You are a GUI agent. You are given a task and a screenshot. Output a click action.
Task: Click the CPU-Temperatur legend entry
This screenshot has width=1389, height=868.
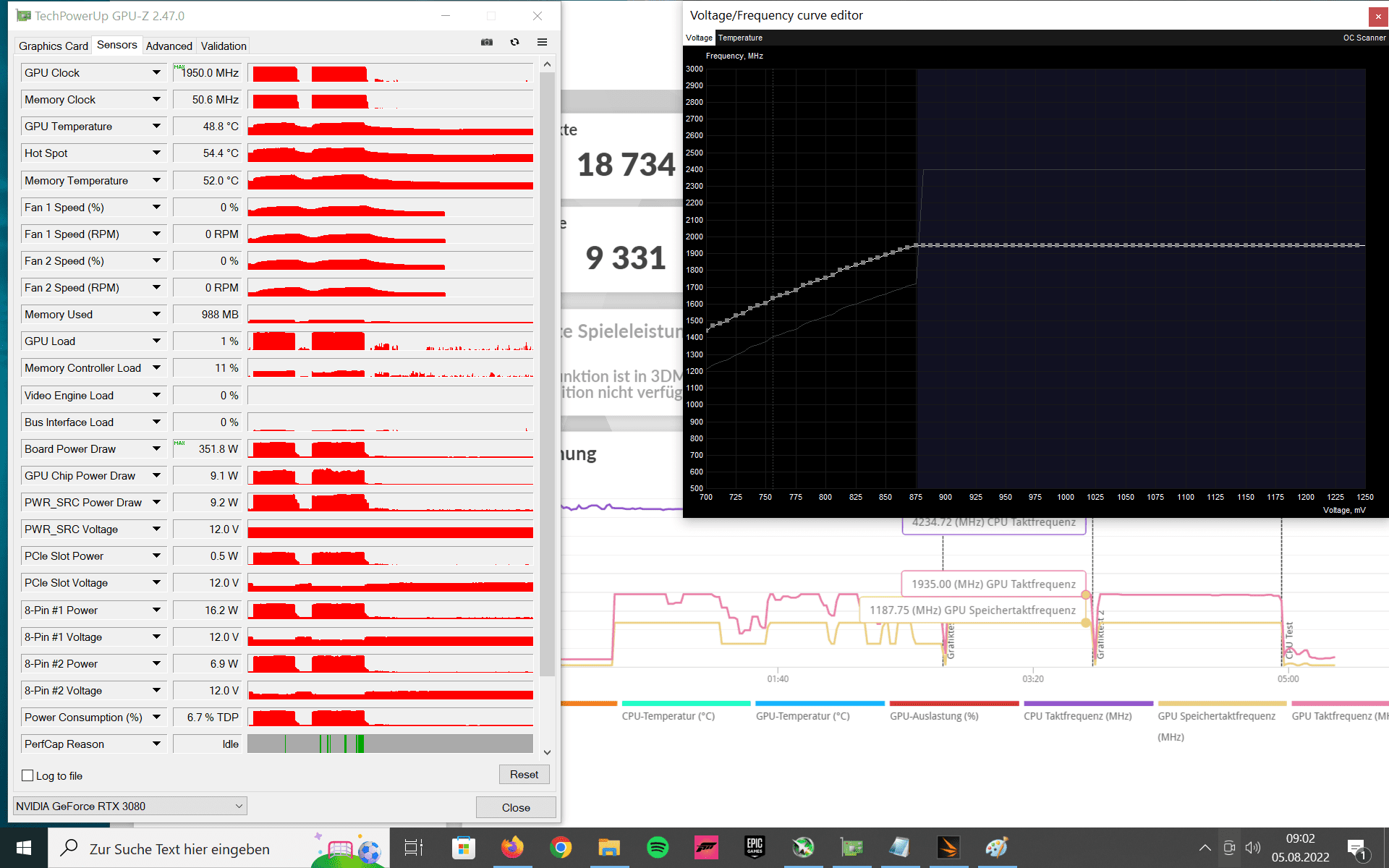668,716
